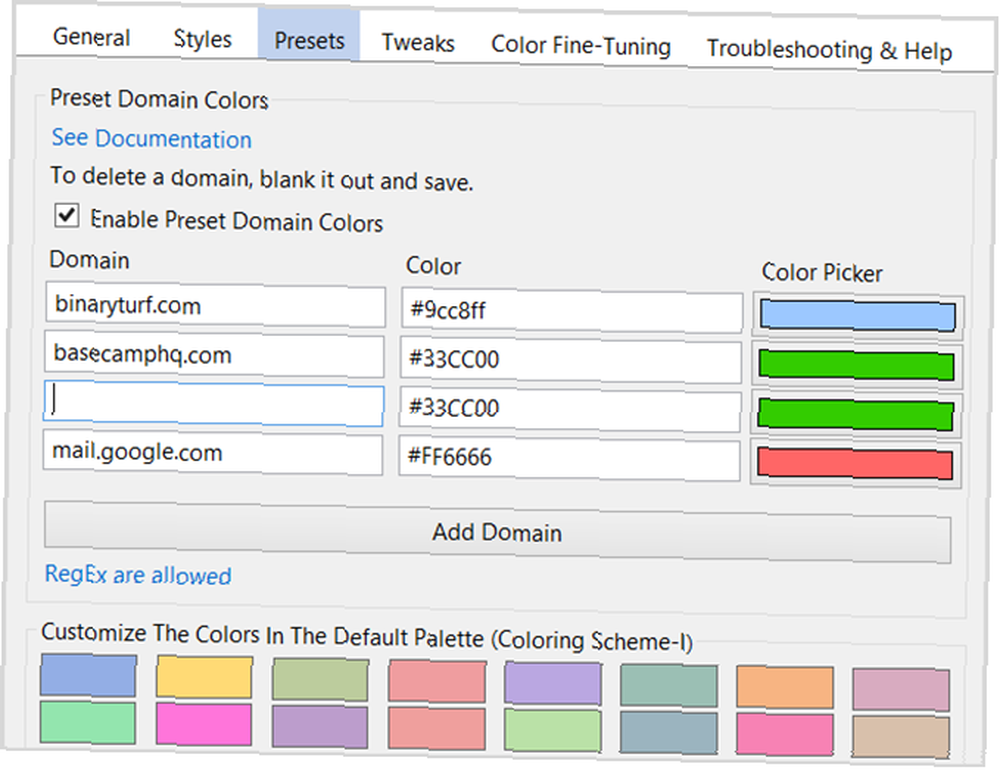Open Troubleshooting & Help tab
Image resolution: width=1000 pixels, height=770 pixels.
[x=829, y=50]
